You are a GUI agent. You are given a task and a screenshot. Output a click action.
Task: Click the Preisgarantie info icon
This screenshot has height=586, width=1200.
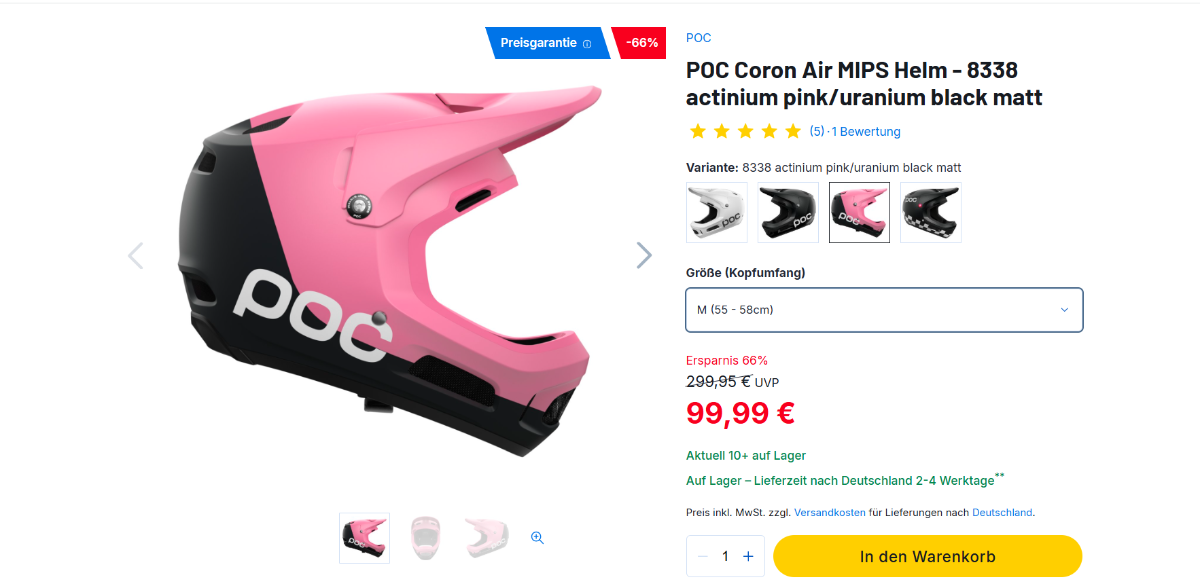click(587, 43)
